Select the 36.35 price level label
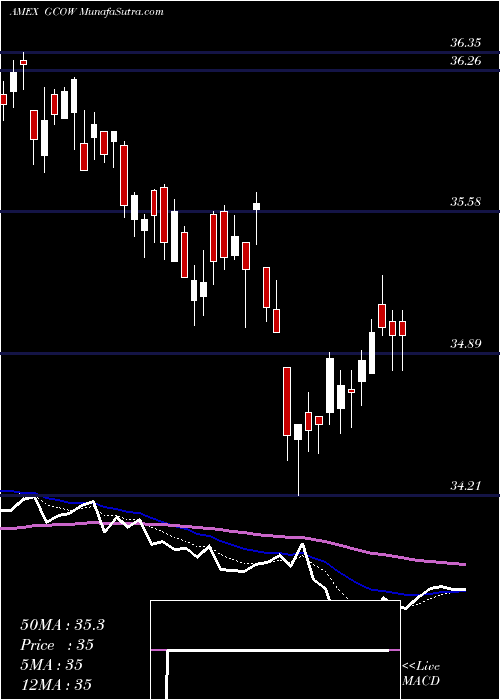 tap(466, 43)
